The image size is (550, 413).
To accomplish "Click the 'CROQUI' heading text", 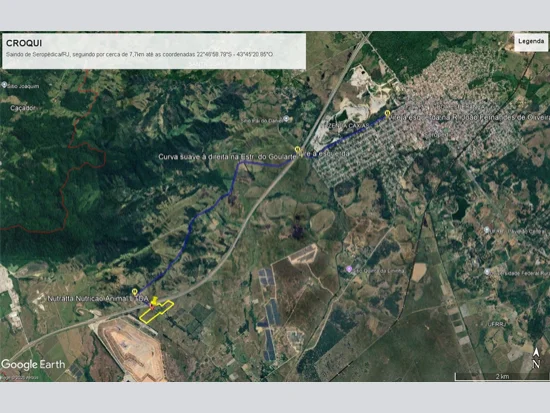I will [24, 43].
